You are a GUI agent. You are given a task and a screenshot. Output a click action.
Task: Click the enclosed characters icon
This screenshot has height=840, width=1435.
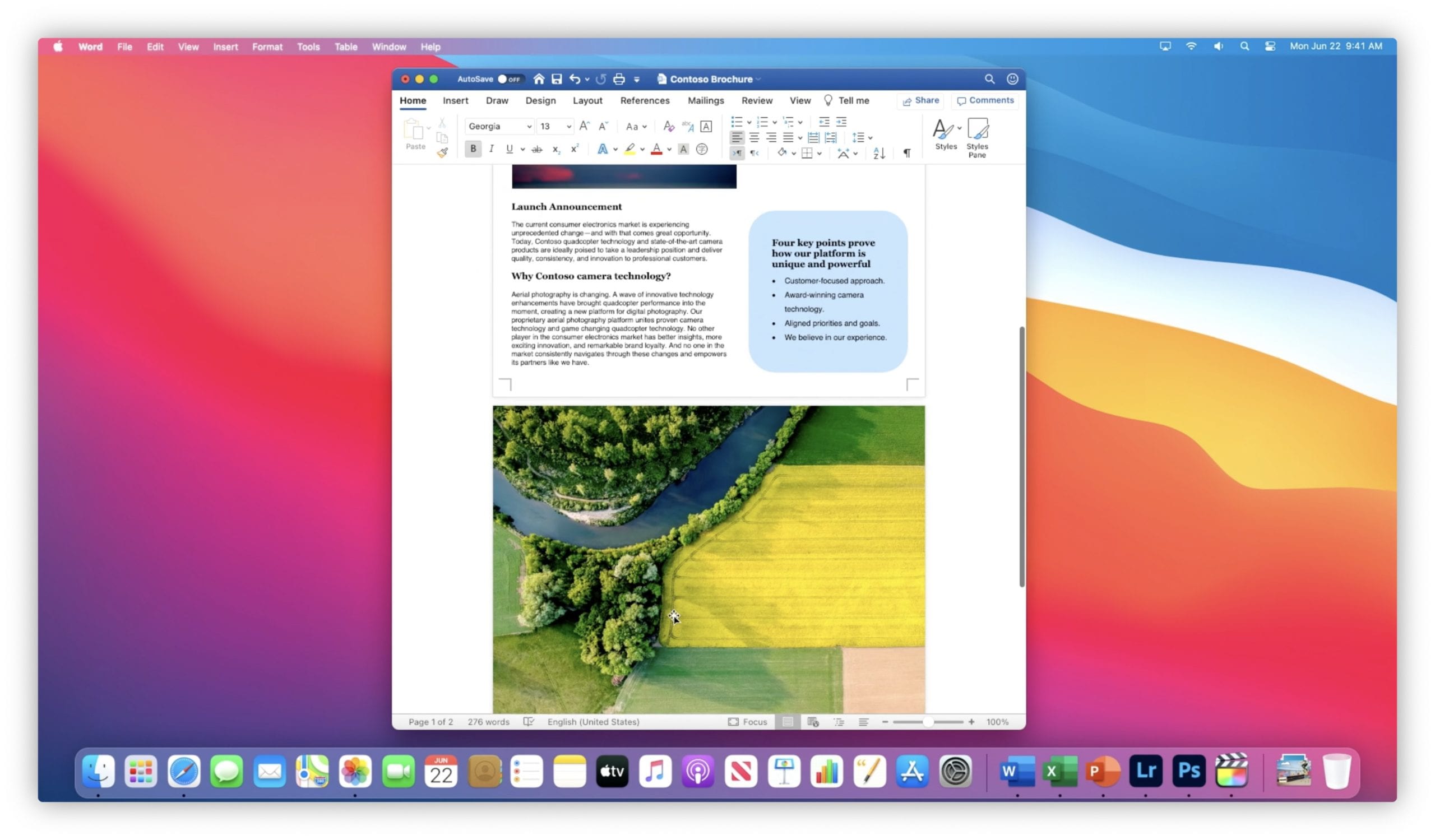(x=702, y=149)
